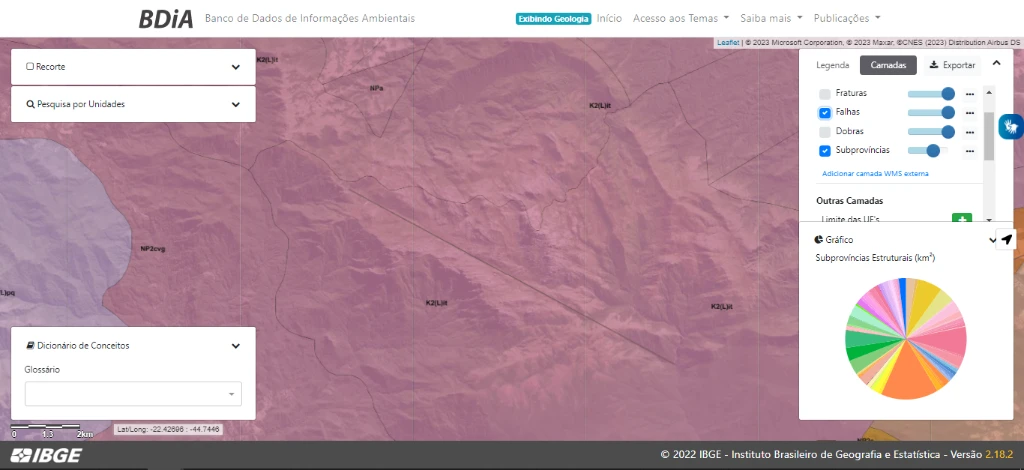Click the Exportar button
Image resolution: width=1024 pixels, height=470 pixels.
pyautogui.click(x=952, y=65)
